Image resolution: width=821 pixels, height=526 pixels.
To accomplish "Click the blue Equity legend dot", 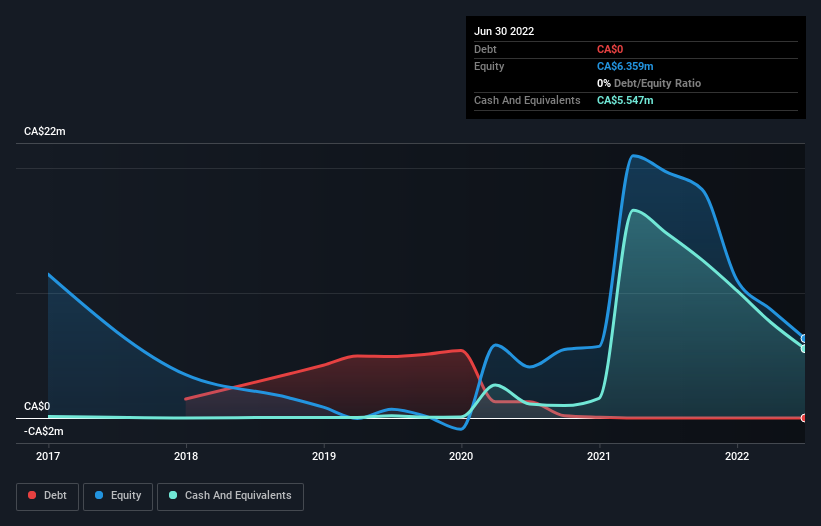I will coord(99,495).
